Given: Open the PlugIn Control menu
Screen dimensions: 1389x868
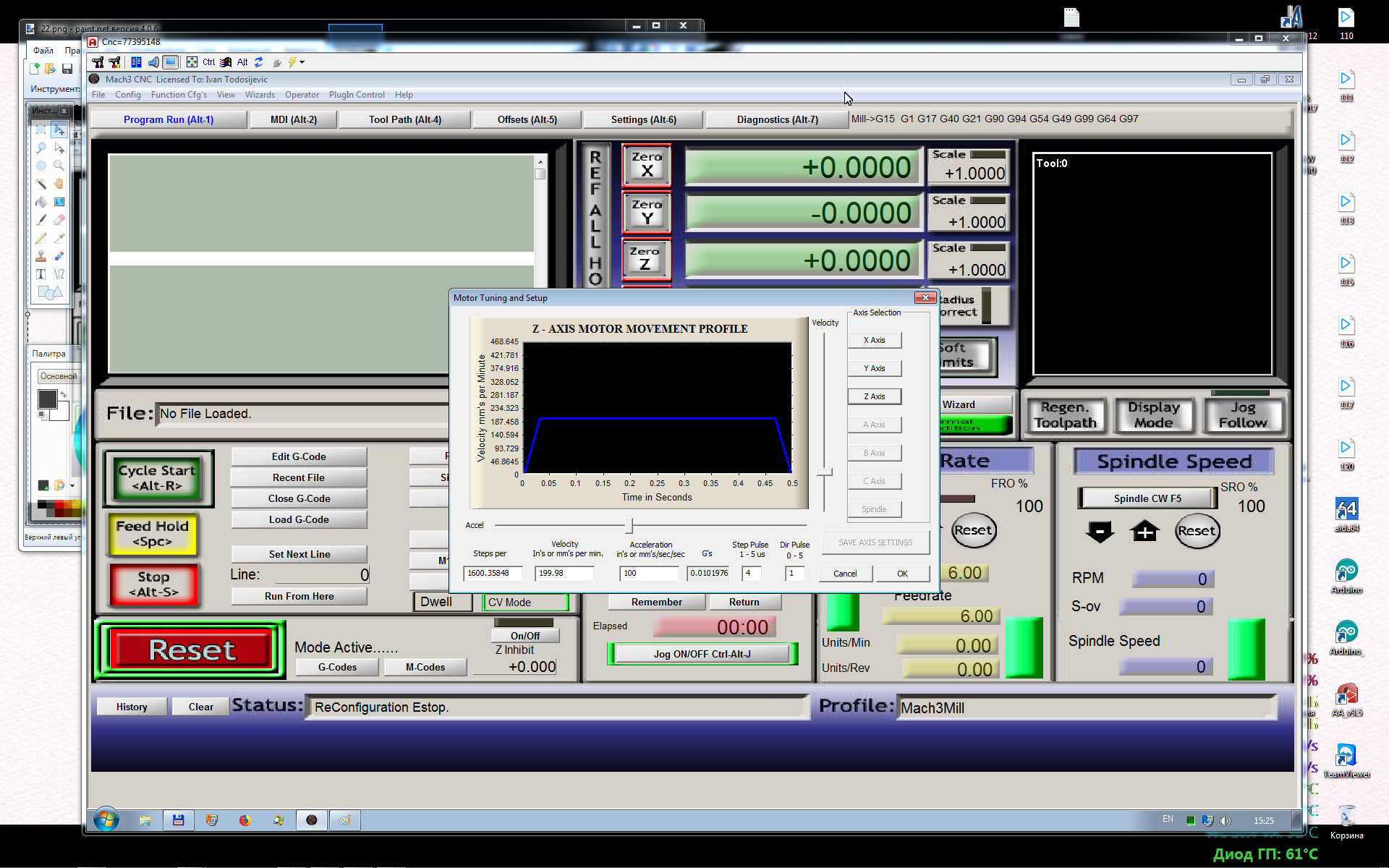Looking at the screenshot, I should 357,95.
